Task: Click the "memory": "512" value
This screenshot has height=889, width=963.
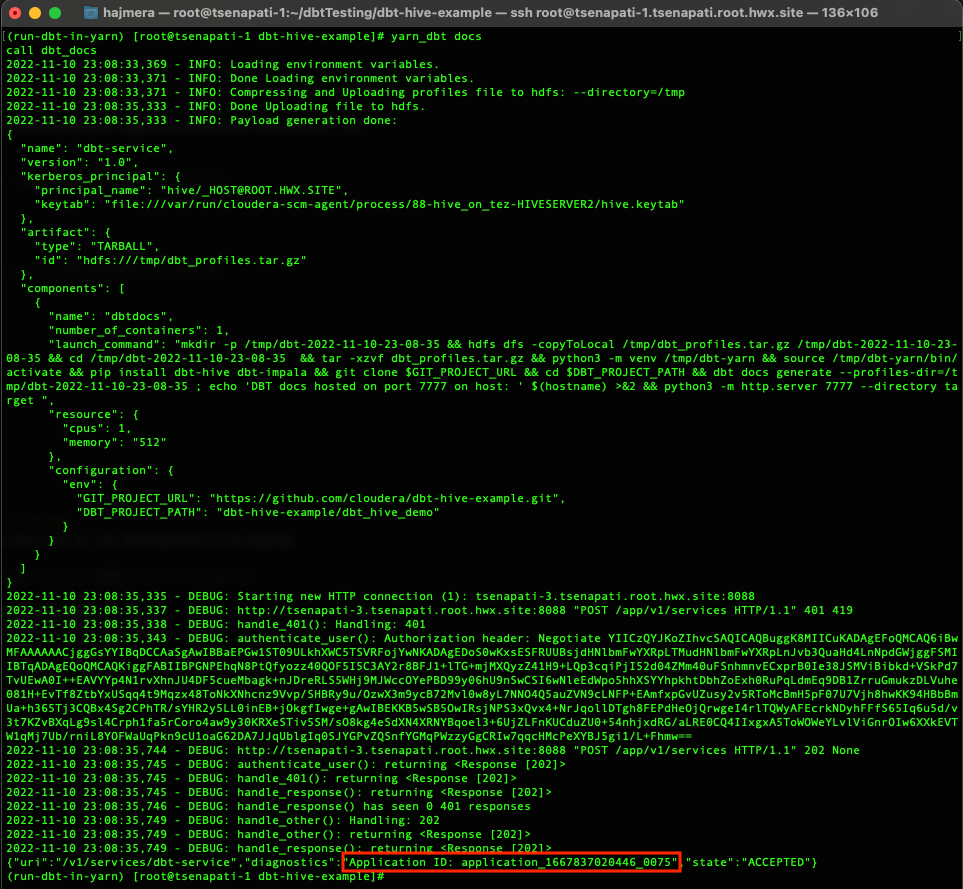Action: (x=114, y=443)
